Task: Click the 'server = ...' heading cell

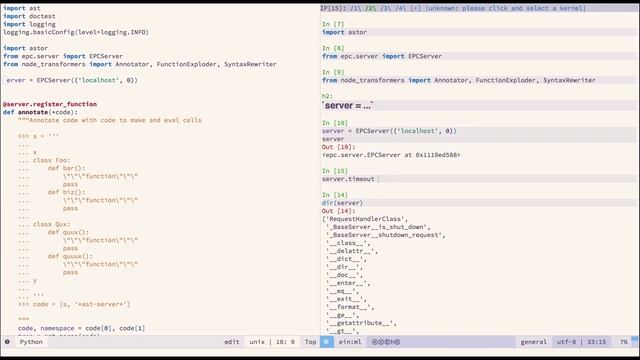Action: pos(479,106)
